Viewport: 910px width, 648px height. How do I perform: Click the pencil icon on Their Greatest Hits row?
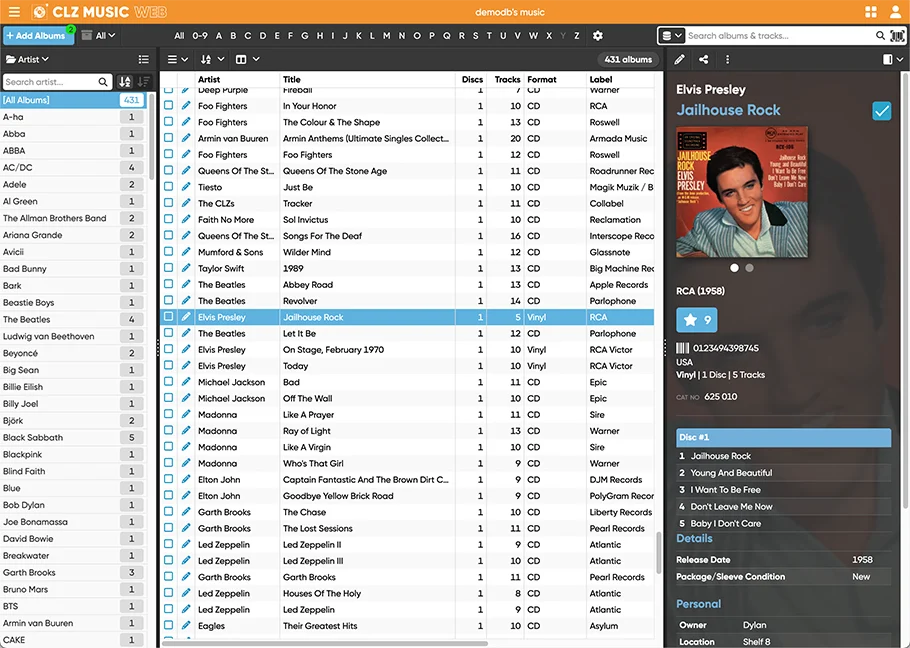click(186, 625)
